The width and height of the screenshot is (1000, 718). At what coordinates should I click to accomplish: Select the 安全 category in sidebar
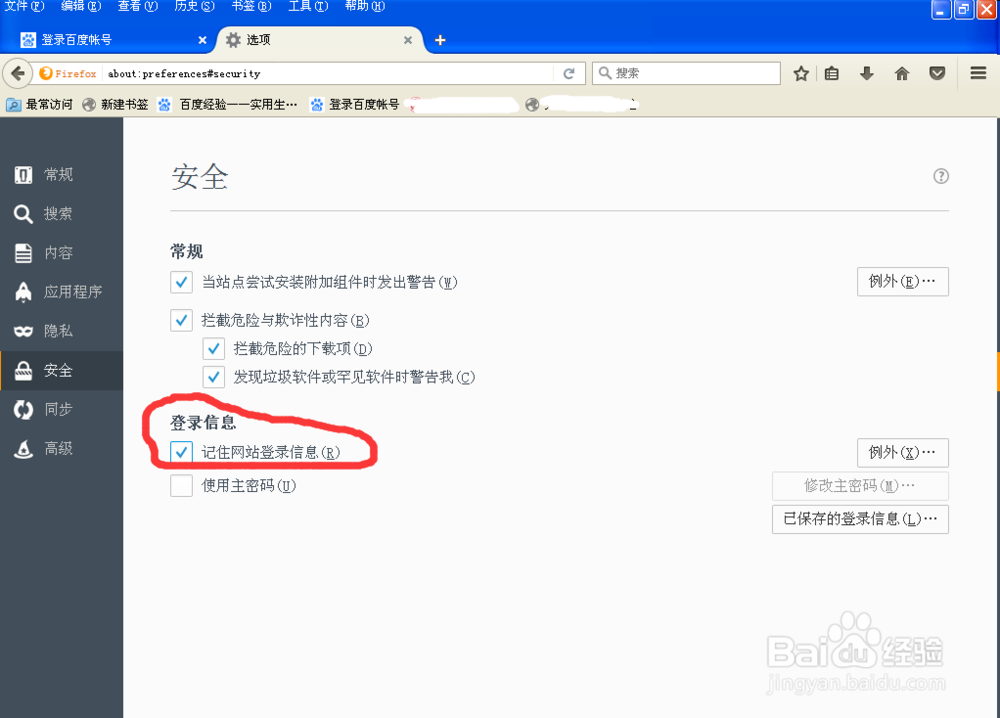pyautogui.click(x=61, y=370)
